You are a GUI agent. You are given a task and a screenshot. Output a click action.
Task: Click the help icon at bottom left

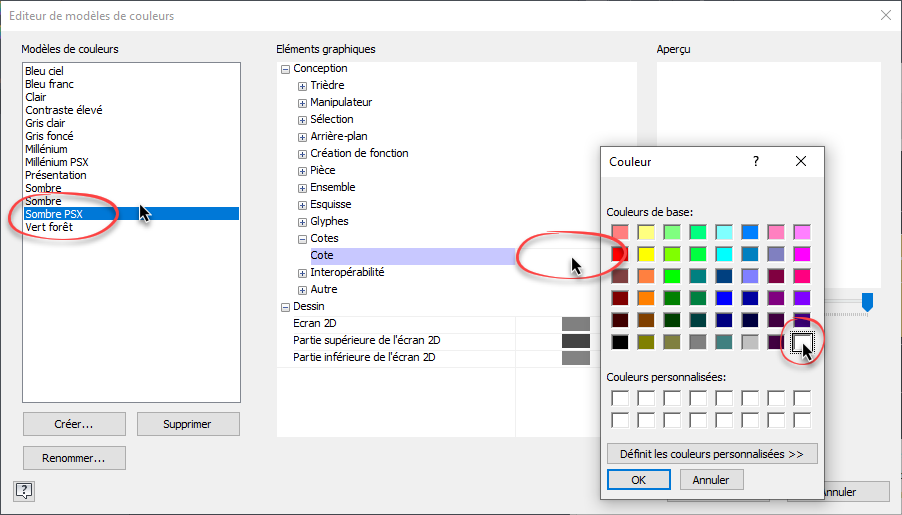click(26, 490)
